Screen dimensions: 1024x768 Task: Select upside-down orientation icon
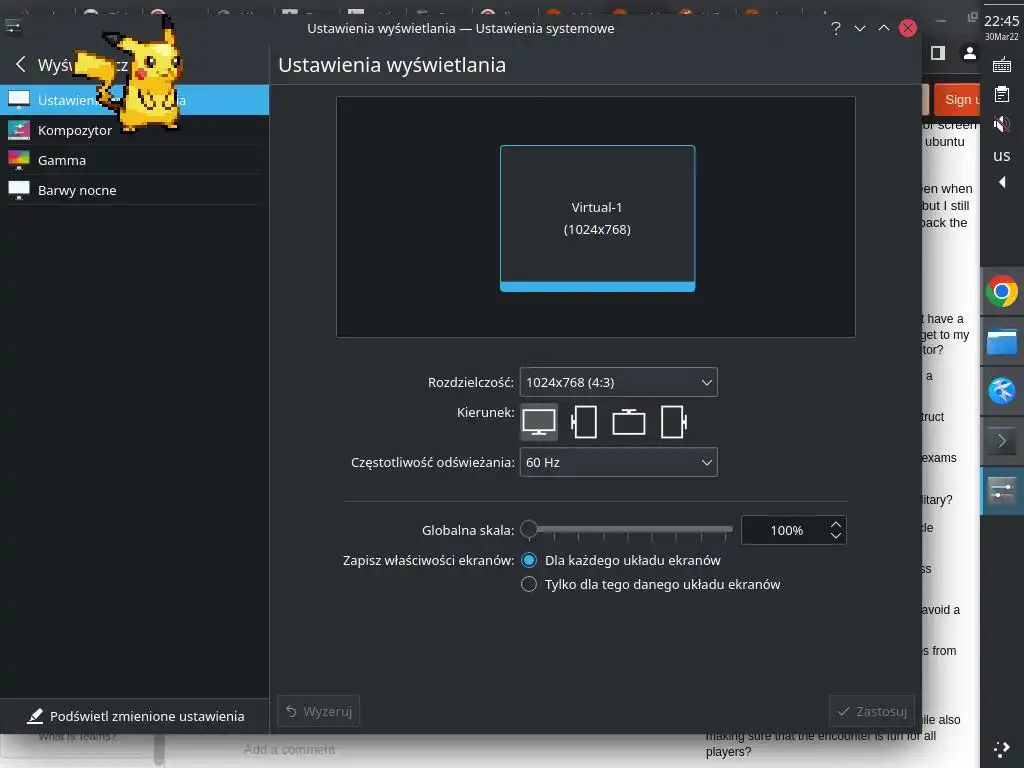point(628,422)
